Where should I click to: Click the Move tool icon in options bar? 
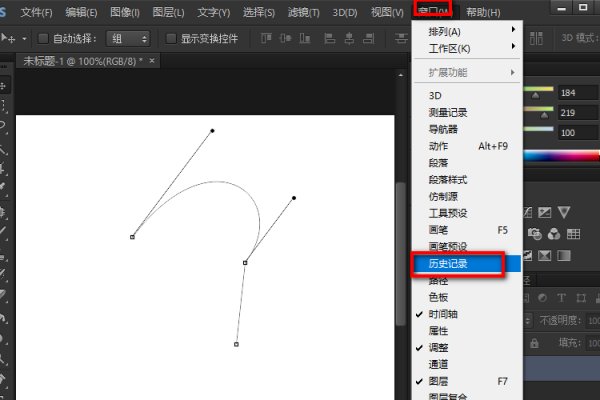pos(8,38)
